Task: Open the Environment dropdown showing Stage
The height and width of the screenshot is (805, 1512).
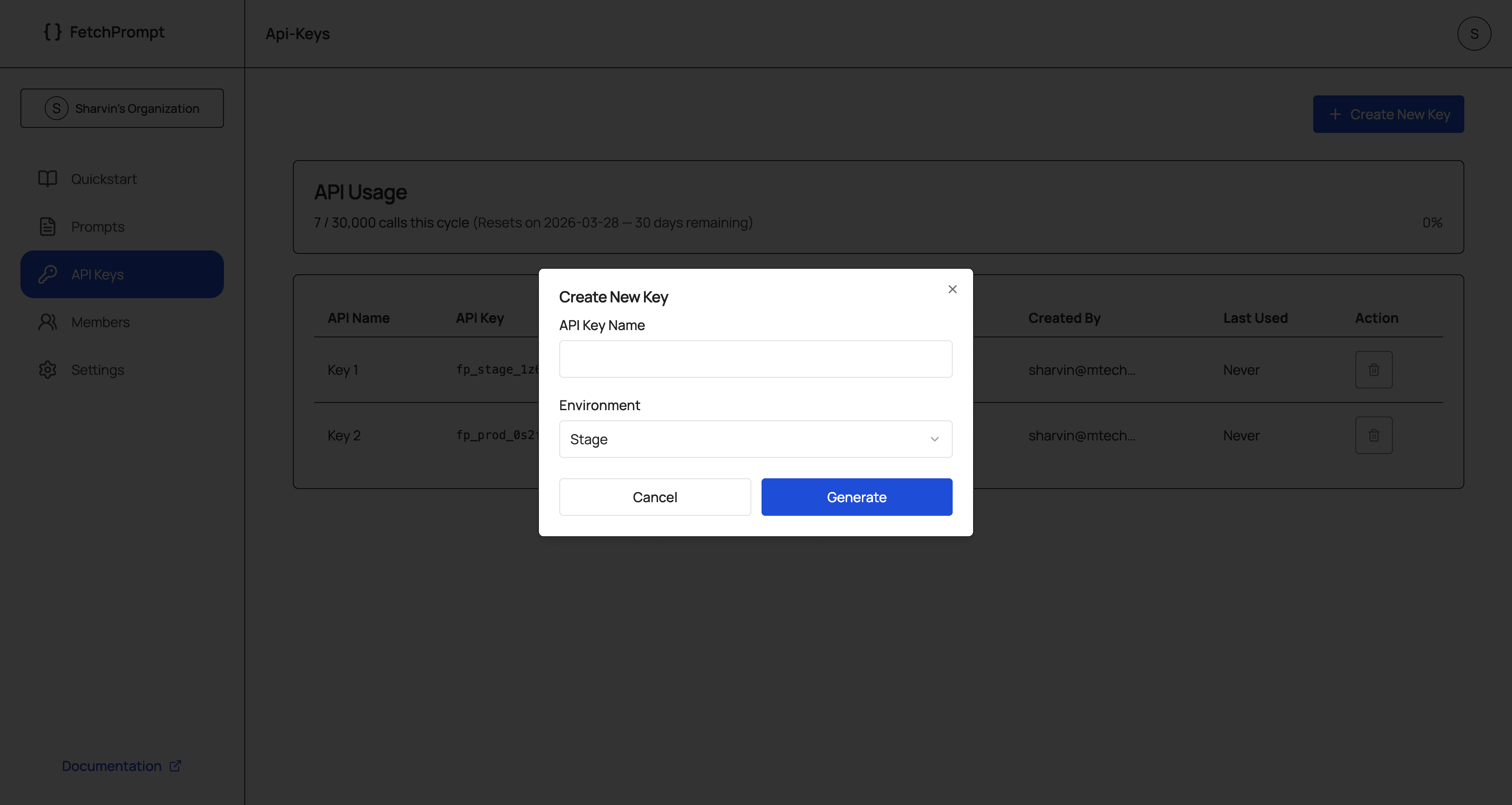Action: [x=756, y=439]
